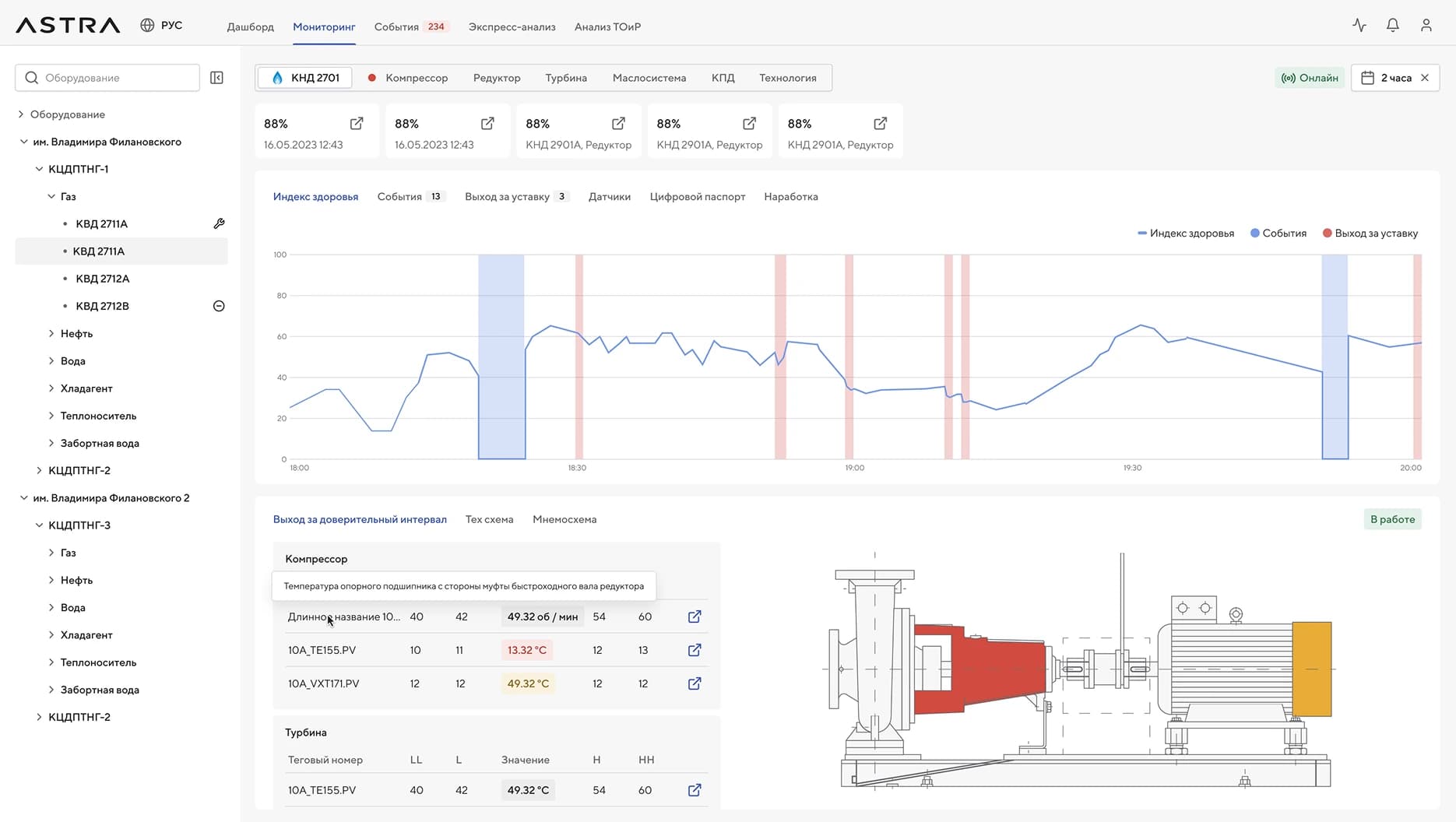This screenshot has width=1456, height=822.
Task: Collapse им. Владимира Филановского node
Action: click(23, 142)
